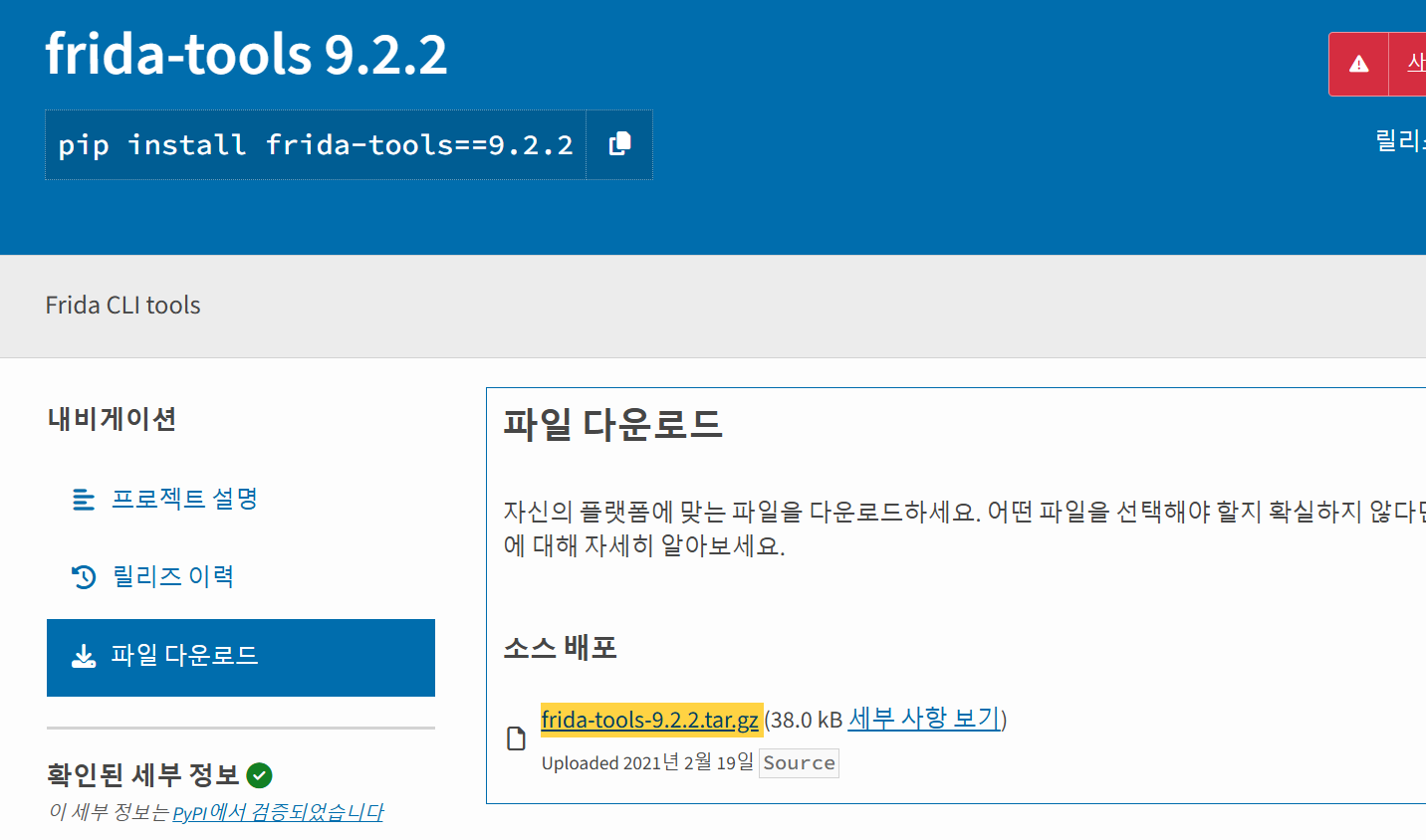Click the Uploaded 2021년 2월 19일 date text
1426x840 pixels.
click(x=647, y=762)
